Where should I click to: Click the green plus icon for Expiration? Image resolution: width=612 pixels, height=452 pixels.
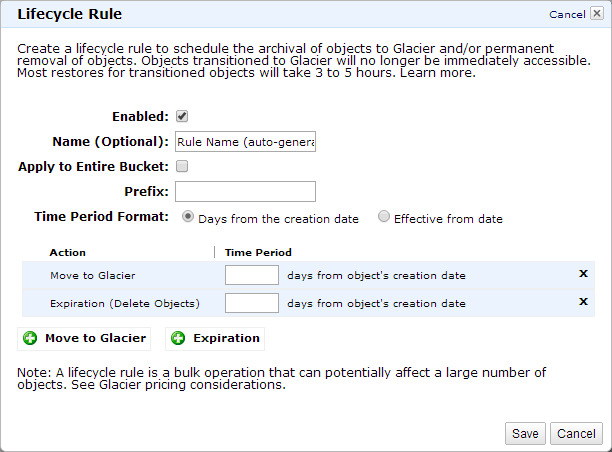point(179,338)
